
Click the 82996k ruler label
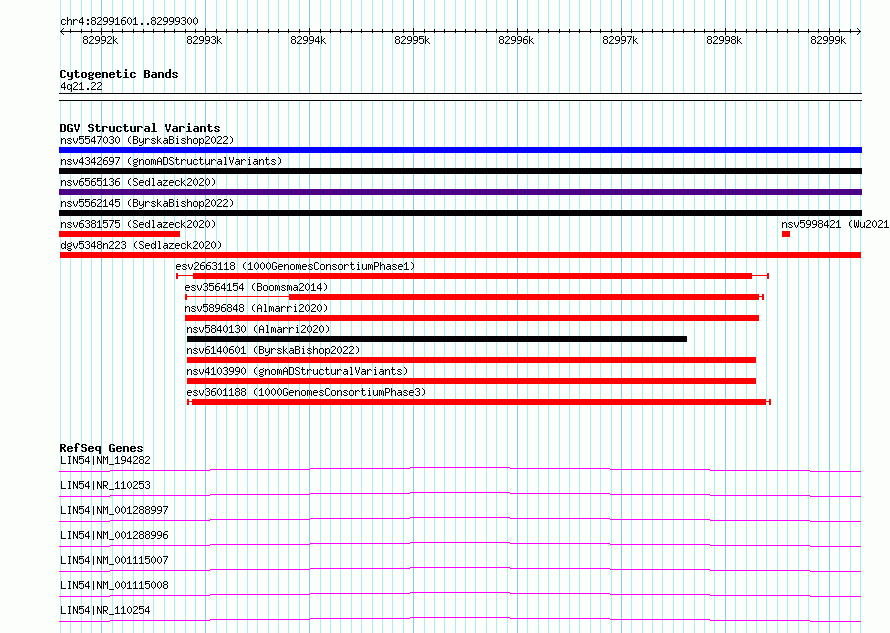click(x=516, y=40)
